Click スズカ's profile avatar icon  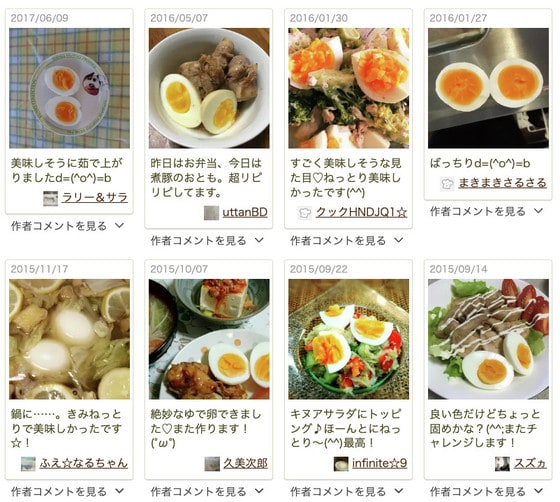tap(502, 463)
